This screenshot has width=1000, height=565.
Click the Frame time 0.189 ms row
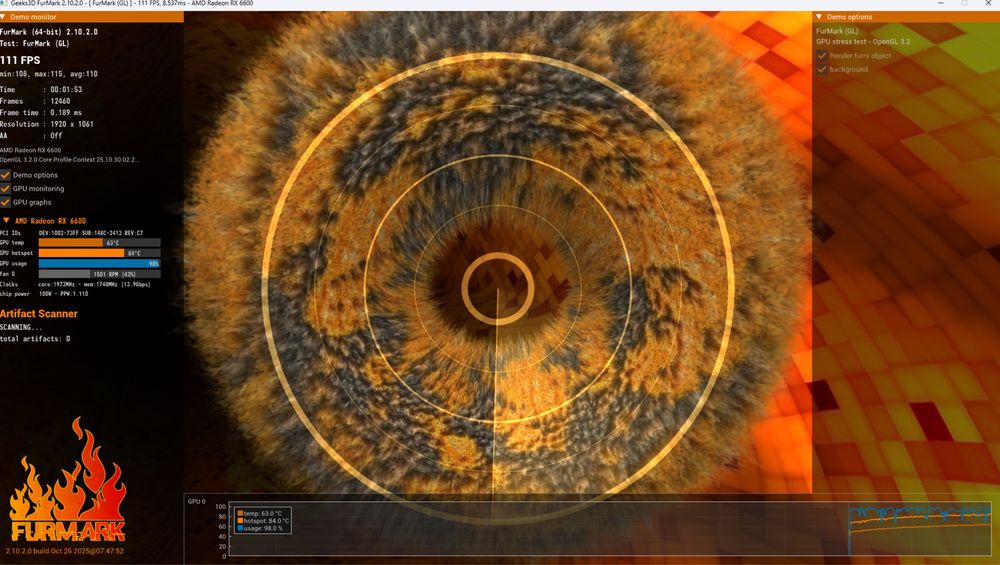(41, 112)
